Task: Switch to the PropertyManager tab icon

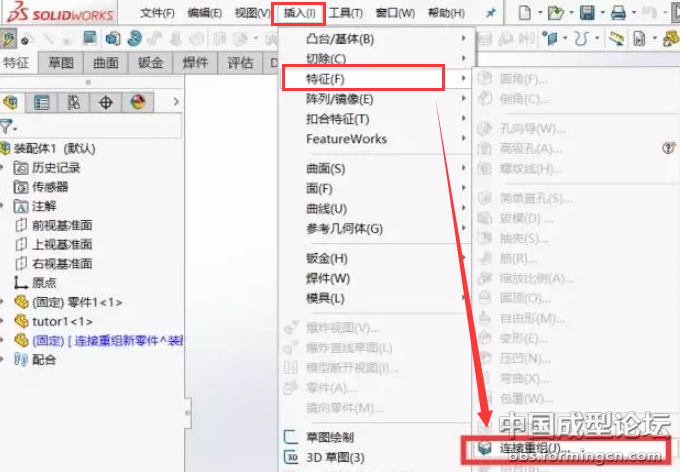Action: [x=42, y=102]
